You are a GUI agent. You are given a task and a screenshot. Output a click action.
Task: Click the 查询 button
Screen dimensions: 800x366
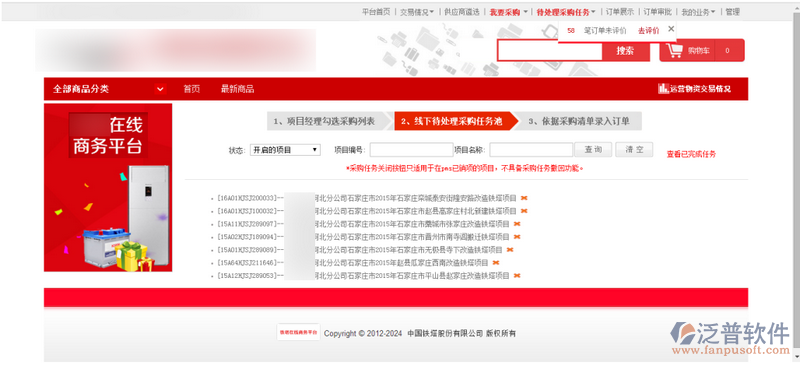(593, 150)
